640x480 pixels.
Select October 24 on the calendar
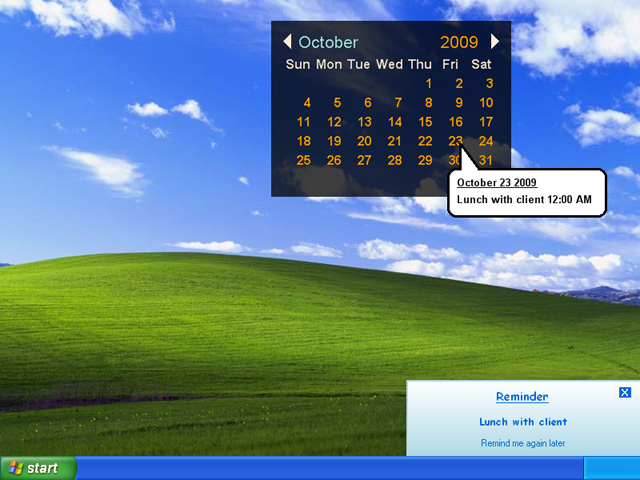[486, 141]
